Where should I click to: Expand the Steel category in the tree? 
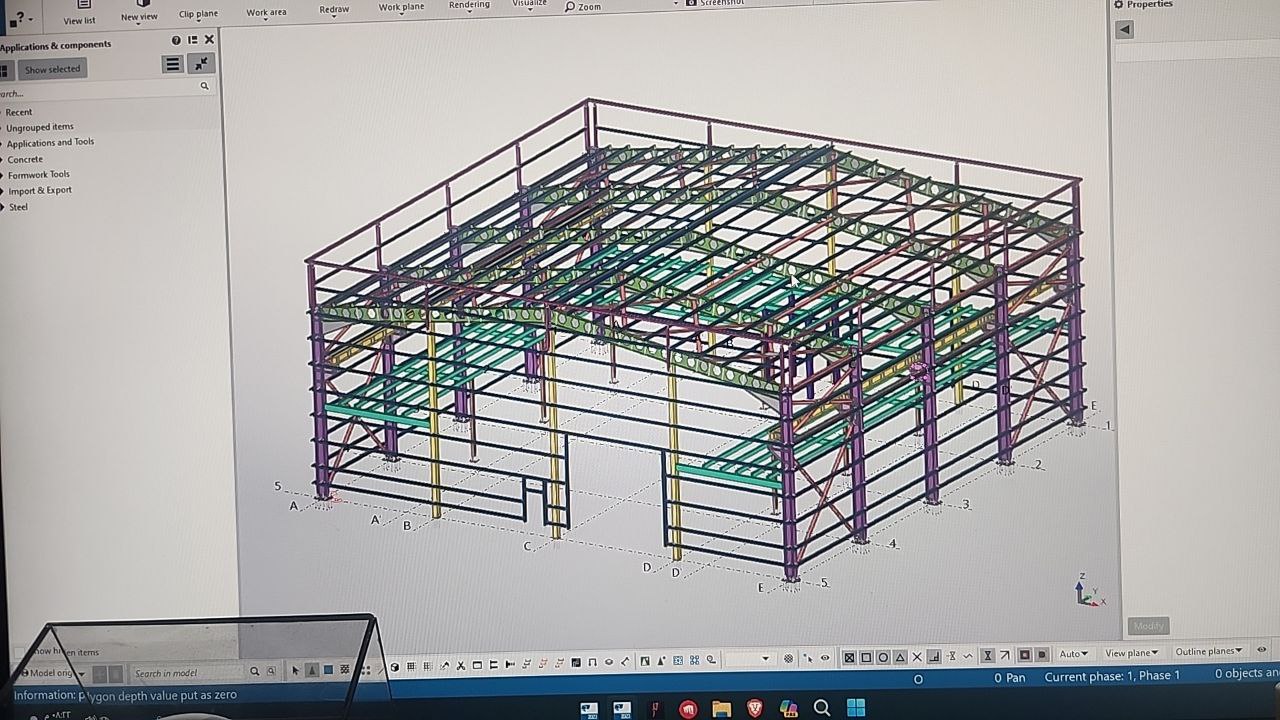tap(18, 207)
